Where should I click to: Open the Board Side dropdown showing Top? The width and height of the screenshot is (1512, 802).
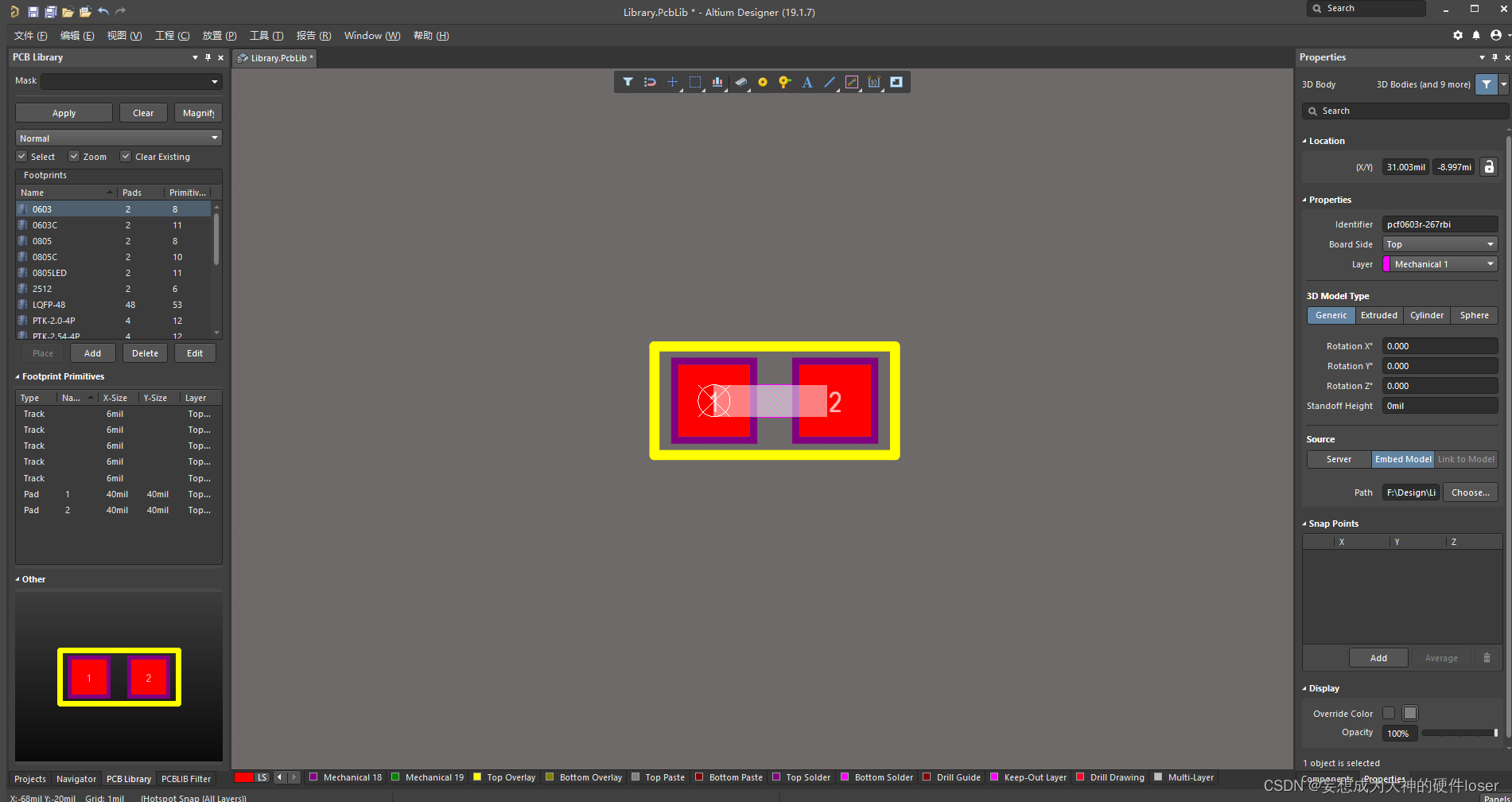pyautogui.click(x=1439, y=244)
